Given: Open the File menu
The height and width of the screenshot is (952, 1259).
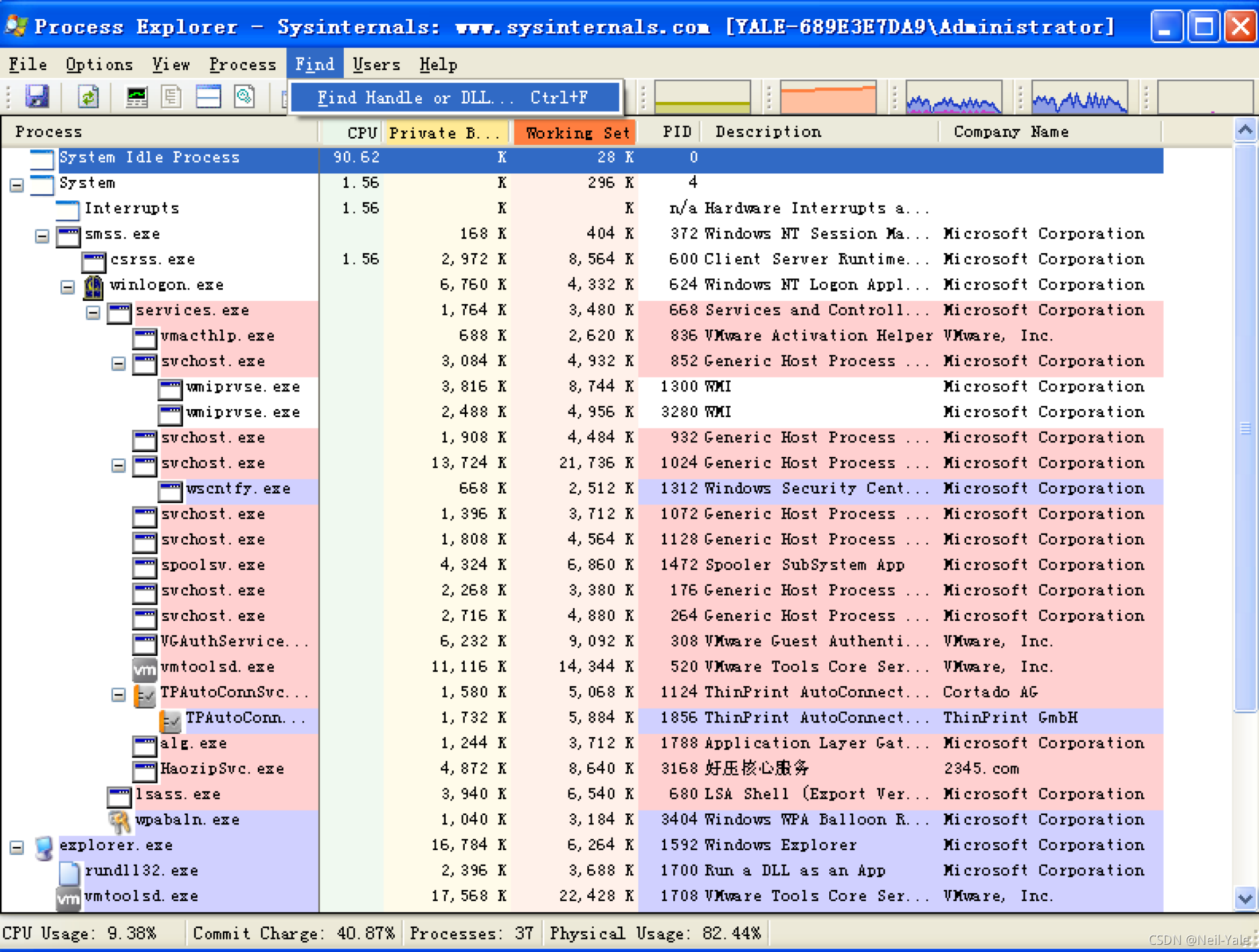Looking at the screenshot, I should (x=28, y=64).
